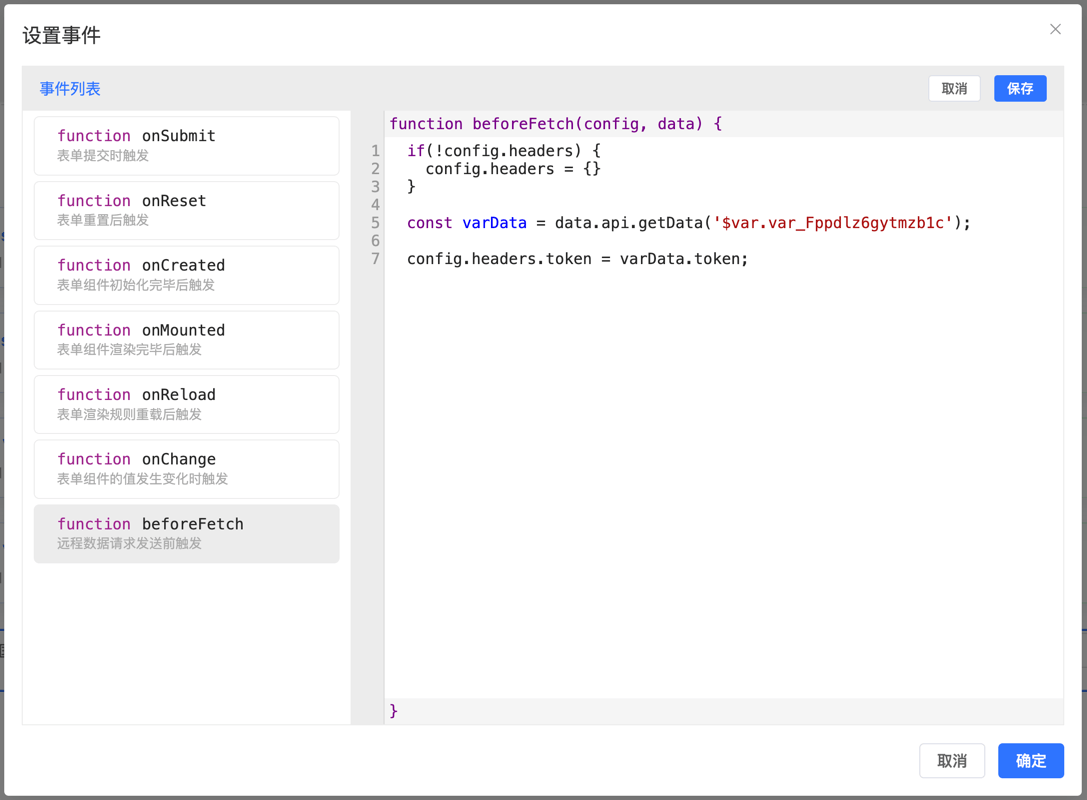This screenshot has height=800, width=1087.
Task: Confirm with the blue 确定 button
Action: point(1030,761)
